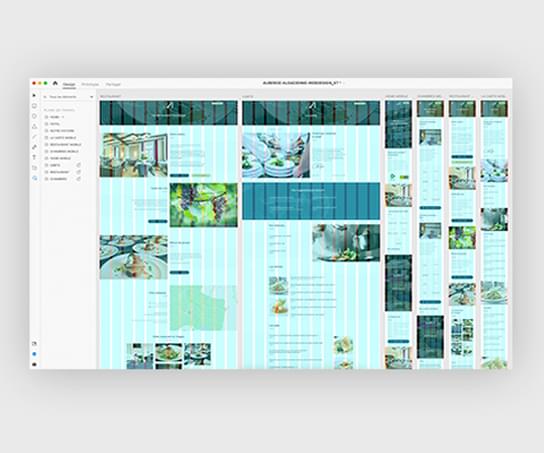Select the RESTAURANT artboard header image
Viewport: 544px width, 453px height.
[169, 113]
